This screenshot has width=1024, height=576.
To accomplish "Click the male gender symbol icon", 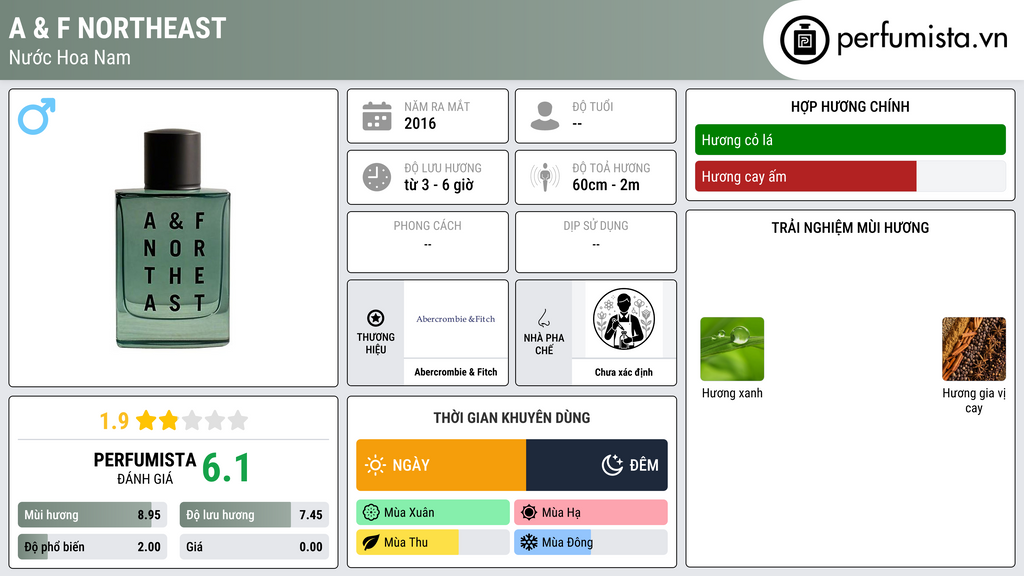I will (x=37, y=116).
